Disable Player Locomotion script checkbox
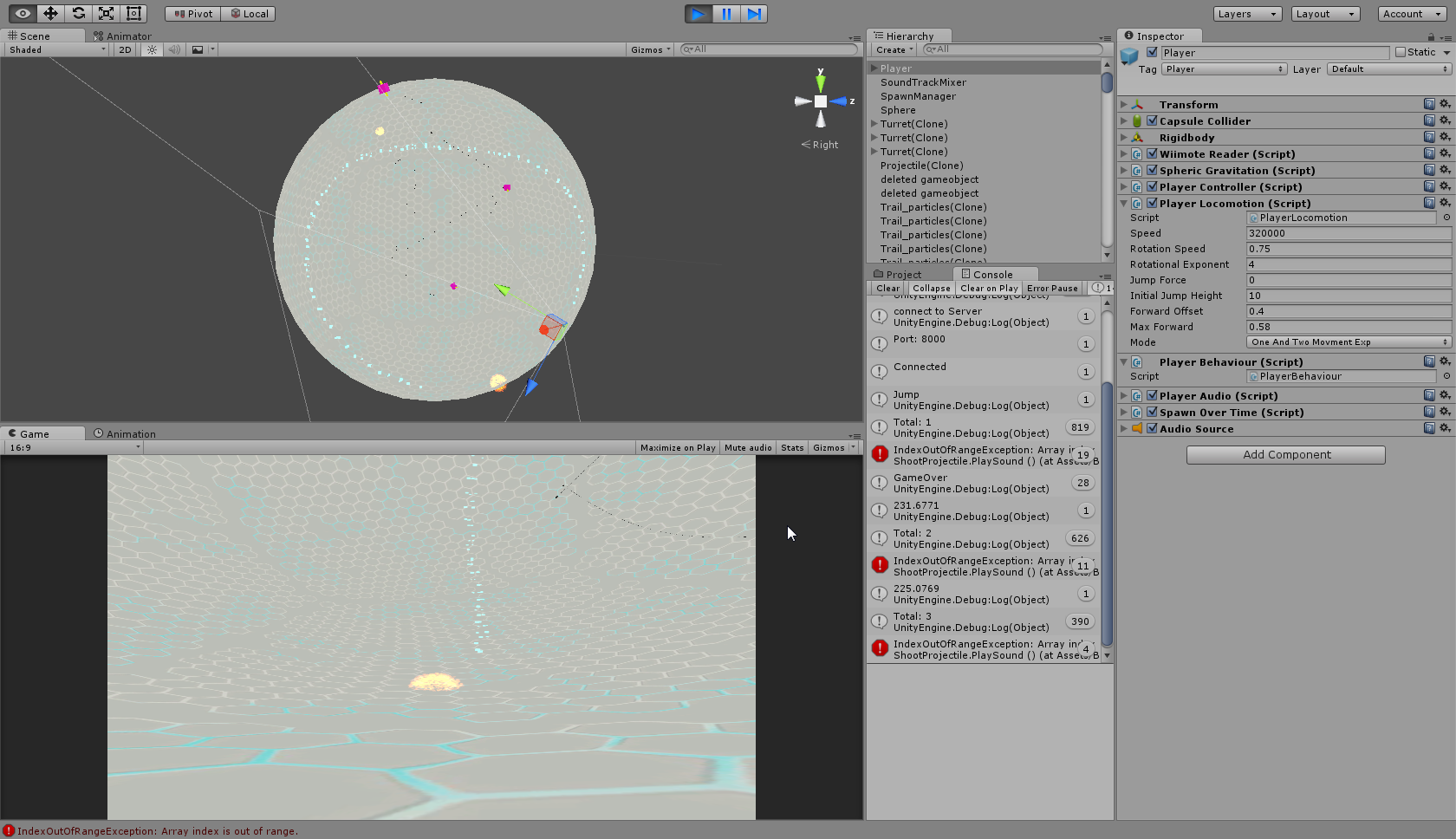Image resolution: width=1456 pixels, height=839 pixels. (x=1152, y=203)
